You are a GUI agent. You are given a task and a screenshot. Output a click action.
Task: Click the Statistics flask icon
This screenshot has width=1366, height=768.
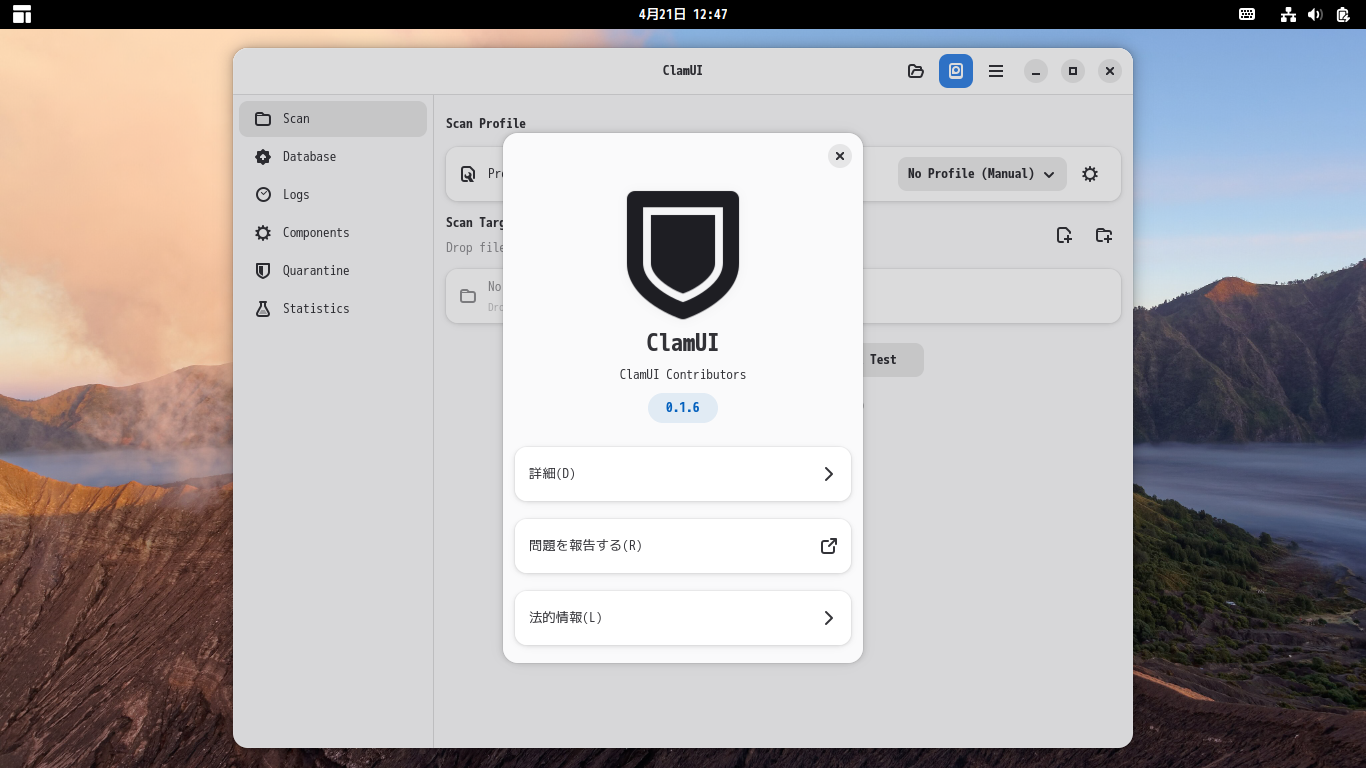click(x=263, y=309)
